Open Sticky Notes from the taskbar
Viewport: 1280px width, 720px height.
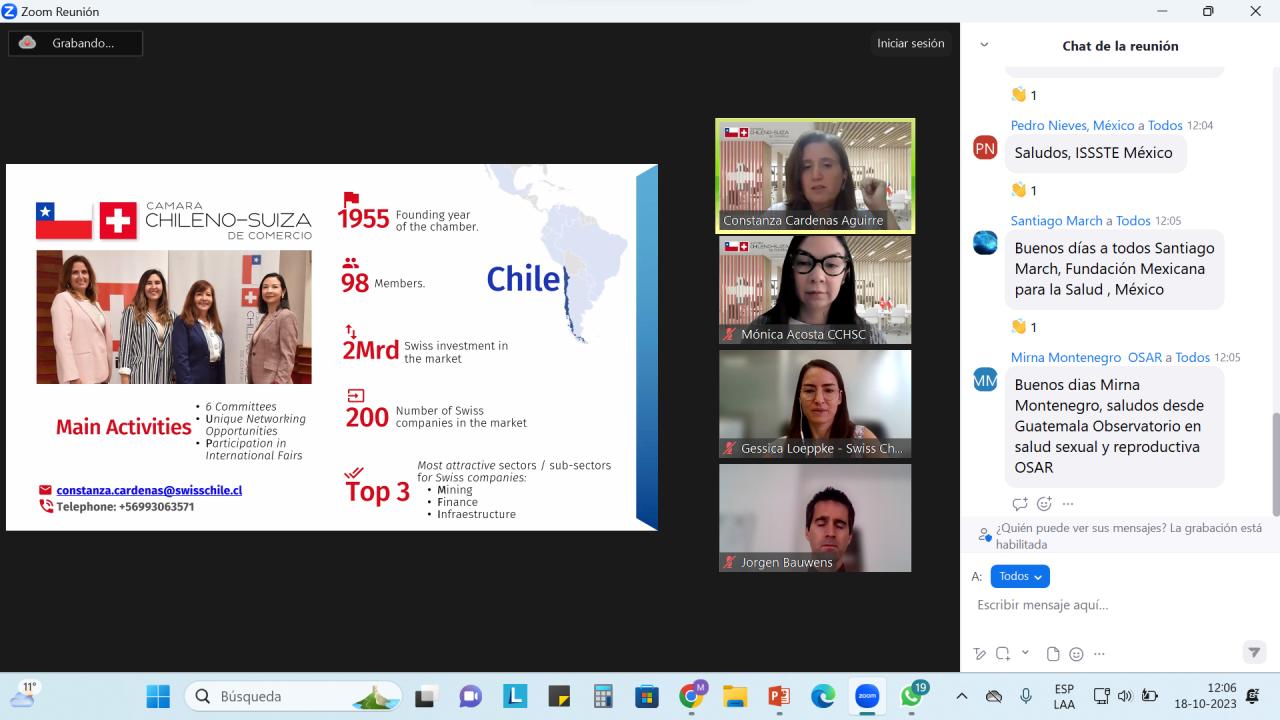[559, 696]
